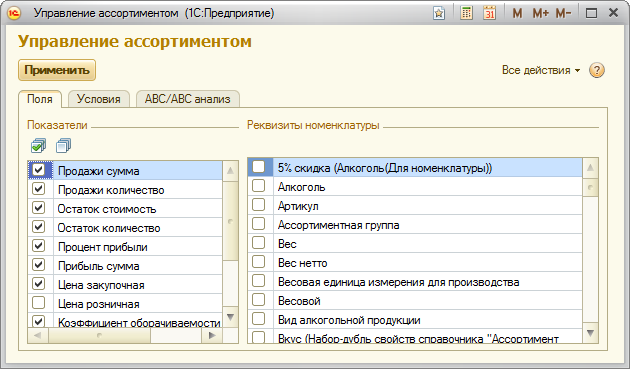
Task: Switch to the Условия tab
Action: [x=99, y=99]
